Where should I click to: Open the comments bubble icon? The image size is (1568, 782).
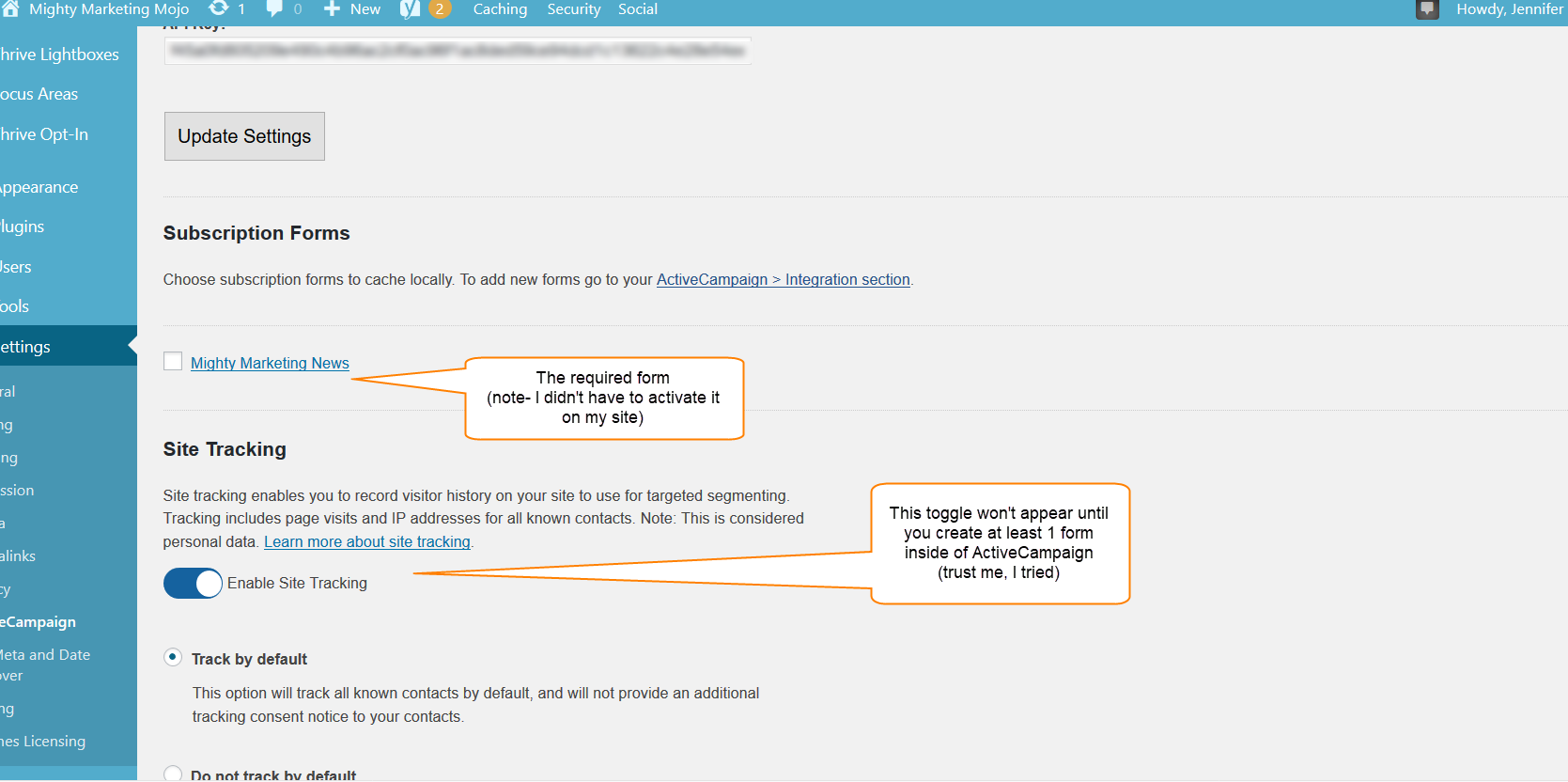click(274, 8)
